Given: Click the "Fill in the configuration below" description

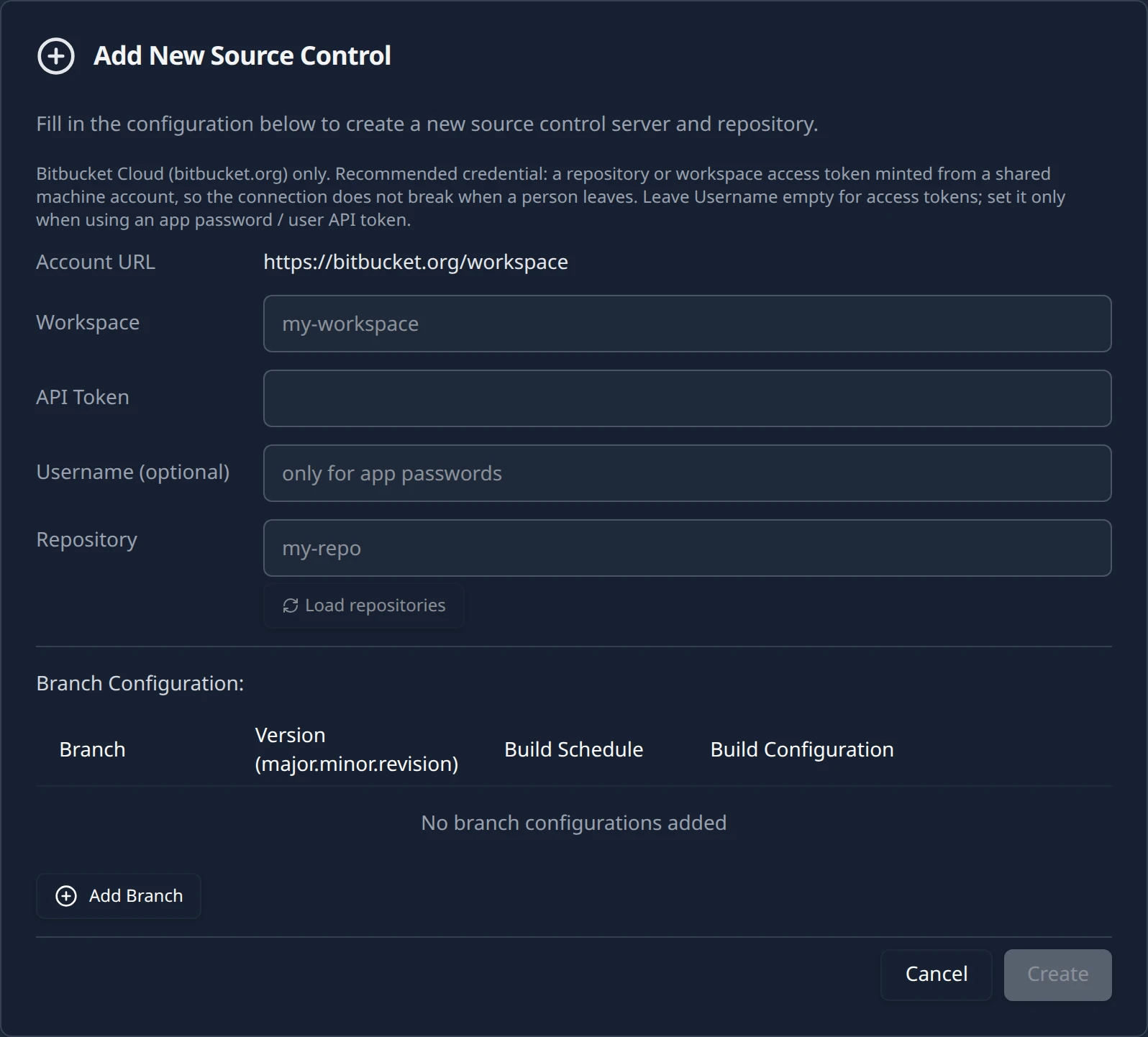Looking at the screenshot, I should [x=427, y=124].
